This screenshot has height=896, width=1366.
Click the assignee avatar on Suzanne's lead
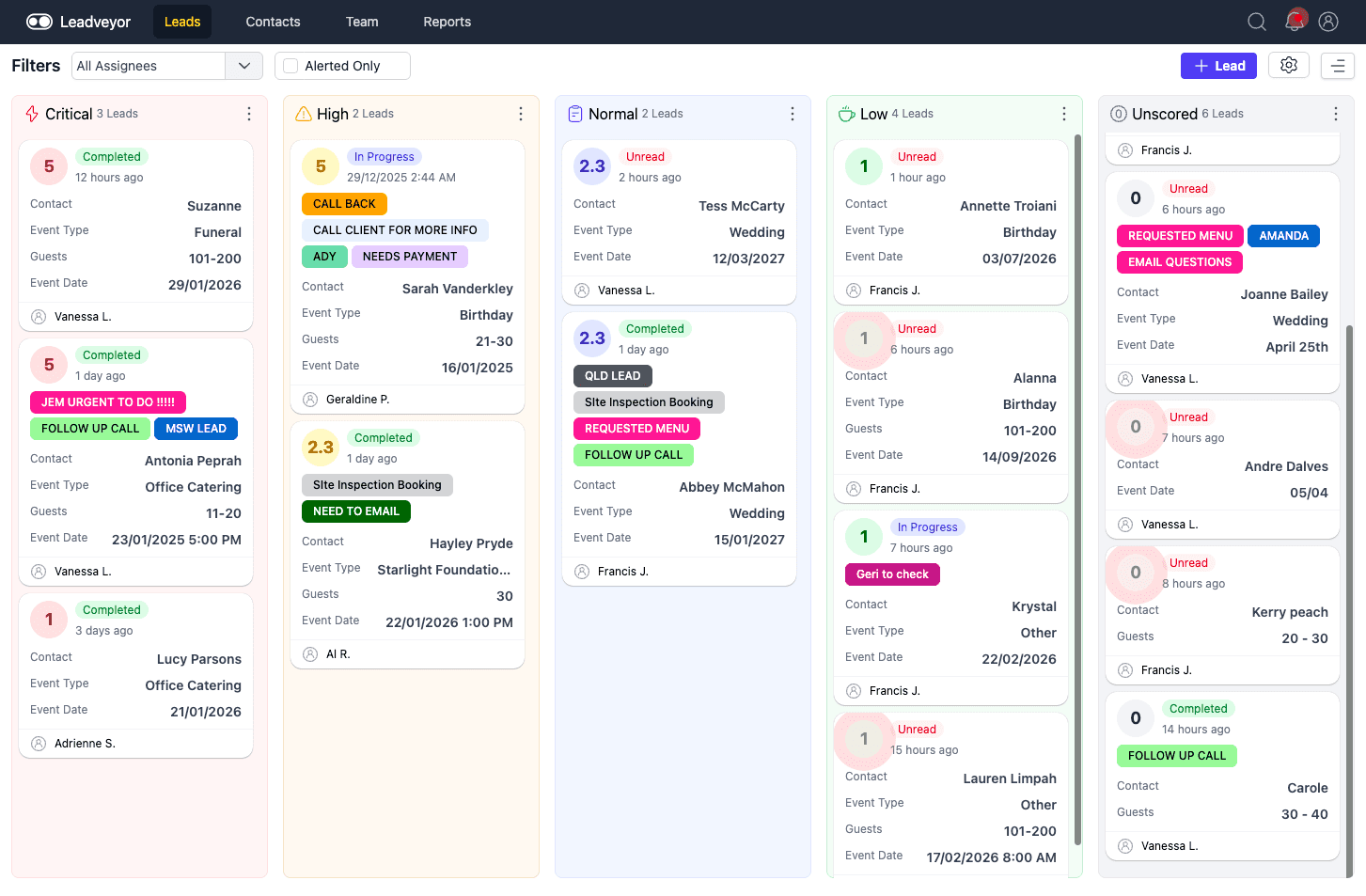coord(38,316)
